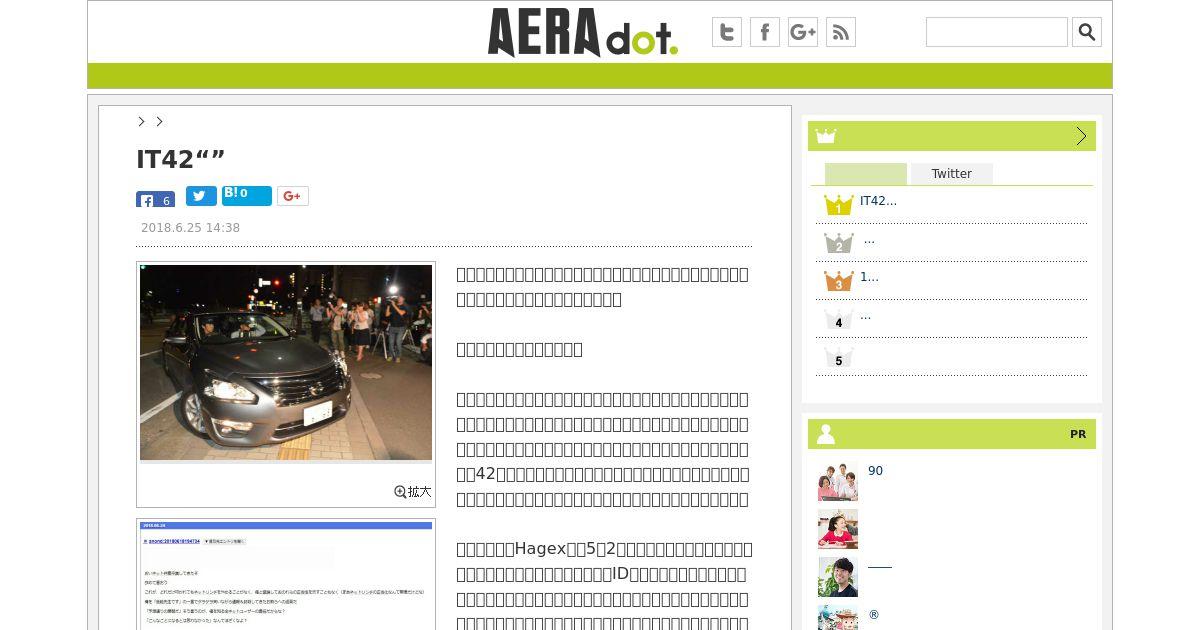The width and height of the screenshot is (1200, 630).
Task: Open the Google+ icon in the header
Action: [x=803, y=32]
